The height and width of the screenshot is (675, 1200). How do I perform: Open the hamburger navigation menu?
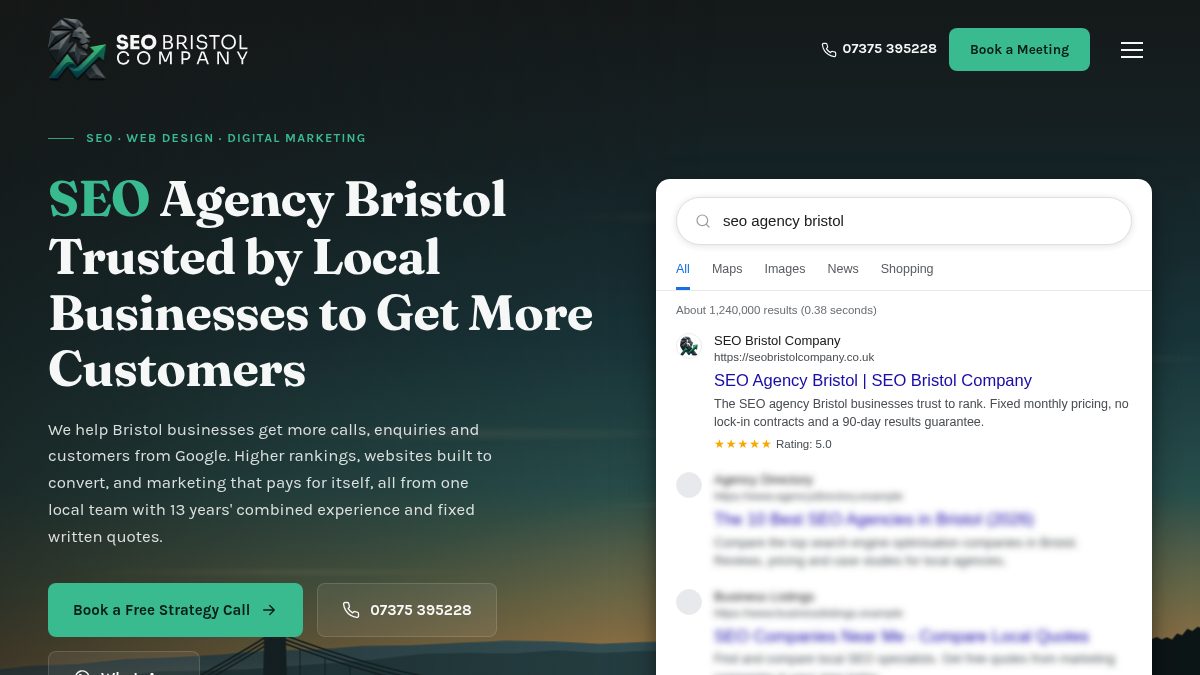click(1131, 50)
